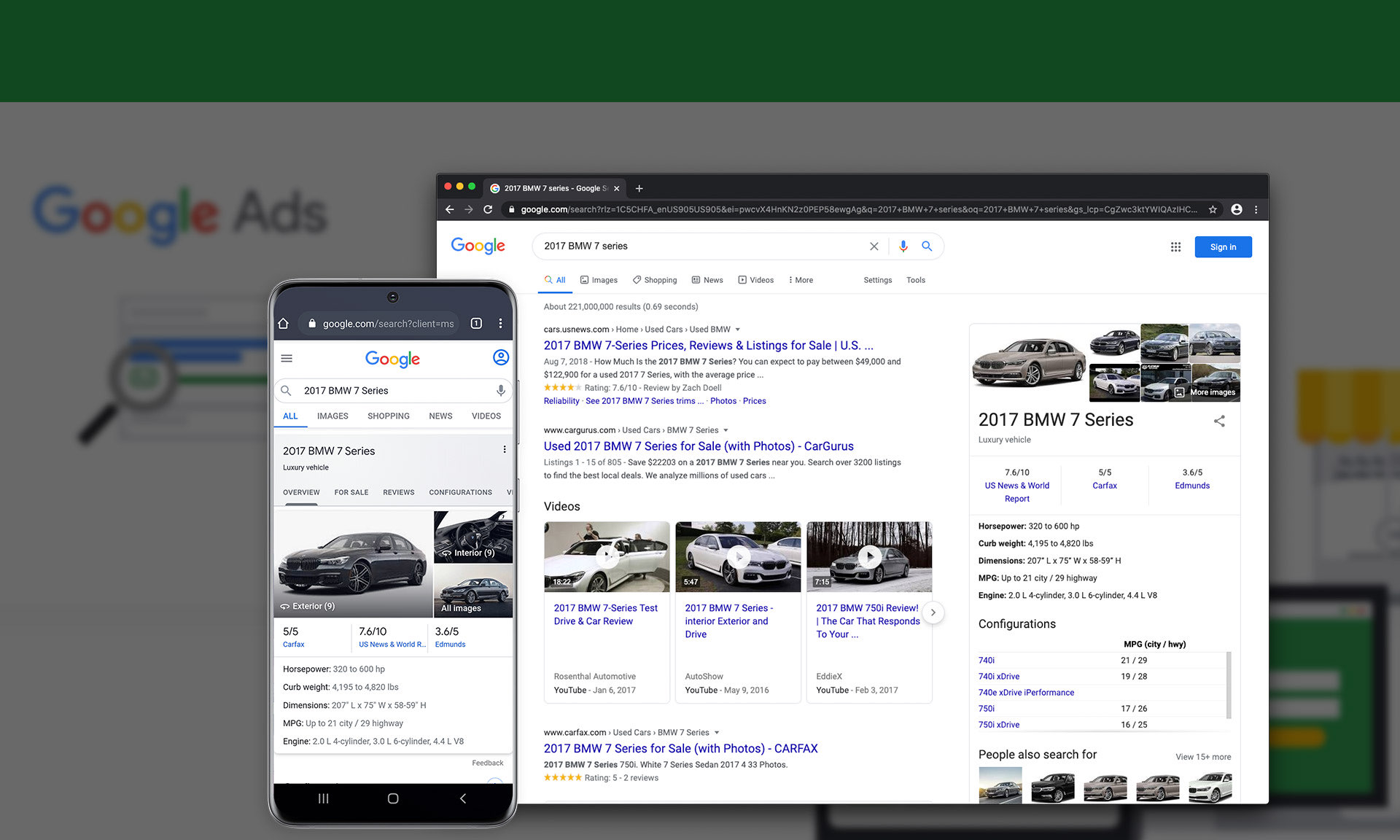Open the browser profile avatar icon
The image size is (1400, 840).
click(x=1237, y=209)
